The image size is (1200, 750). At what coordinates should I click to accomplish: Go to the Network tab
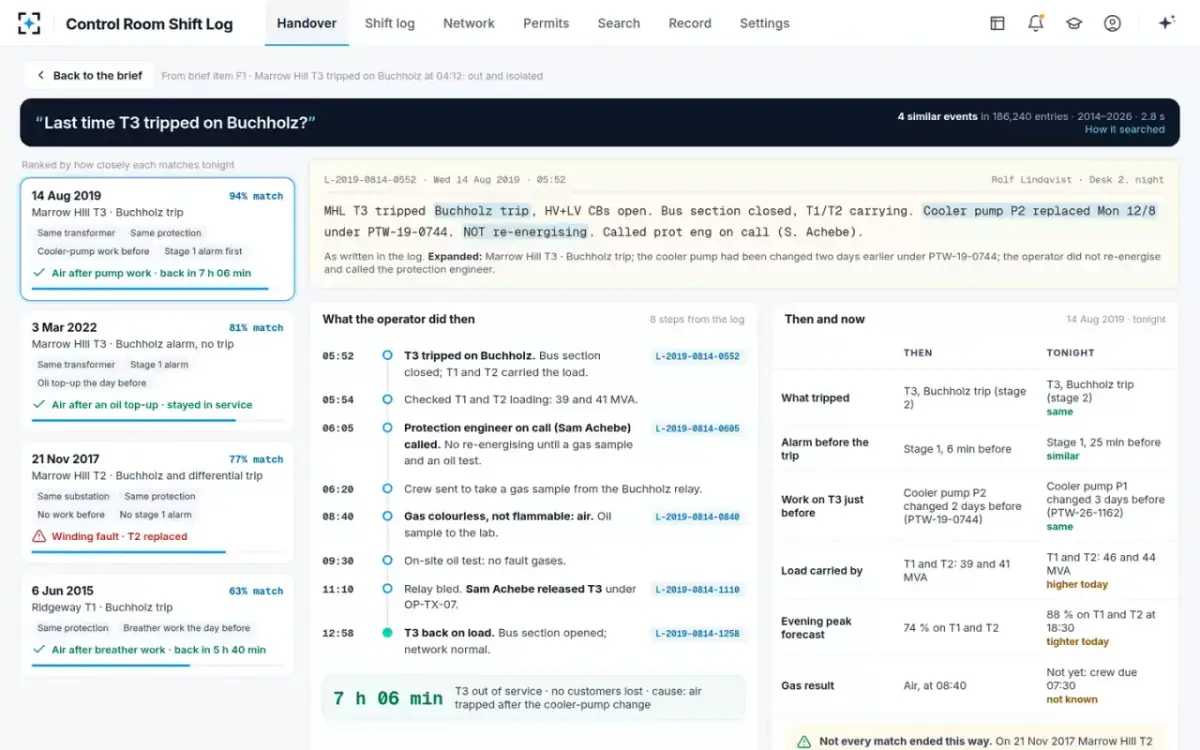[x=469, y=23]
